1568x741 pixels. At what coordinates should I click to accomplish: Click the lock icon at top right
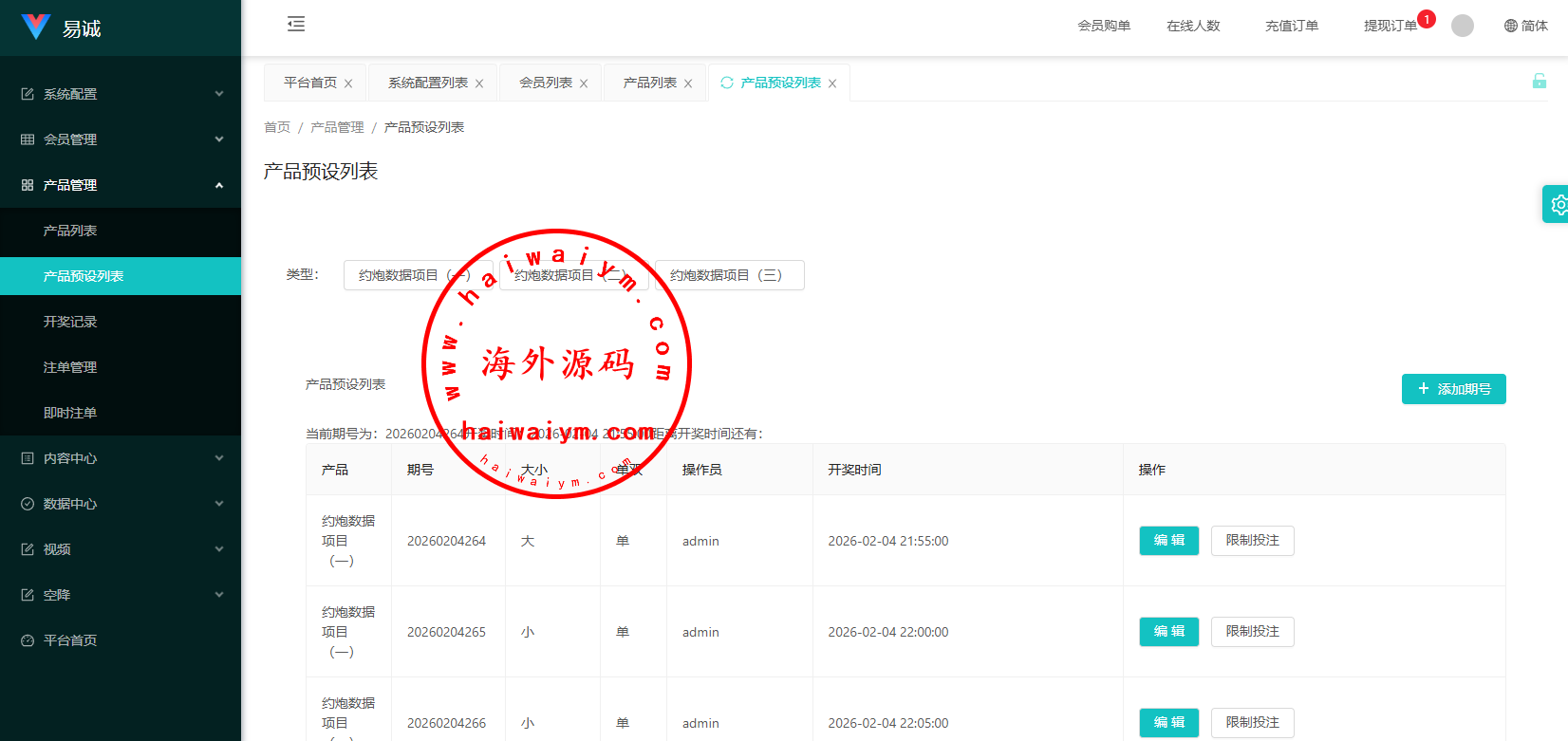pyautogui.click(x=1539, y=82)
